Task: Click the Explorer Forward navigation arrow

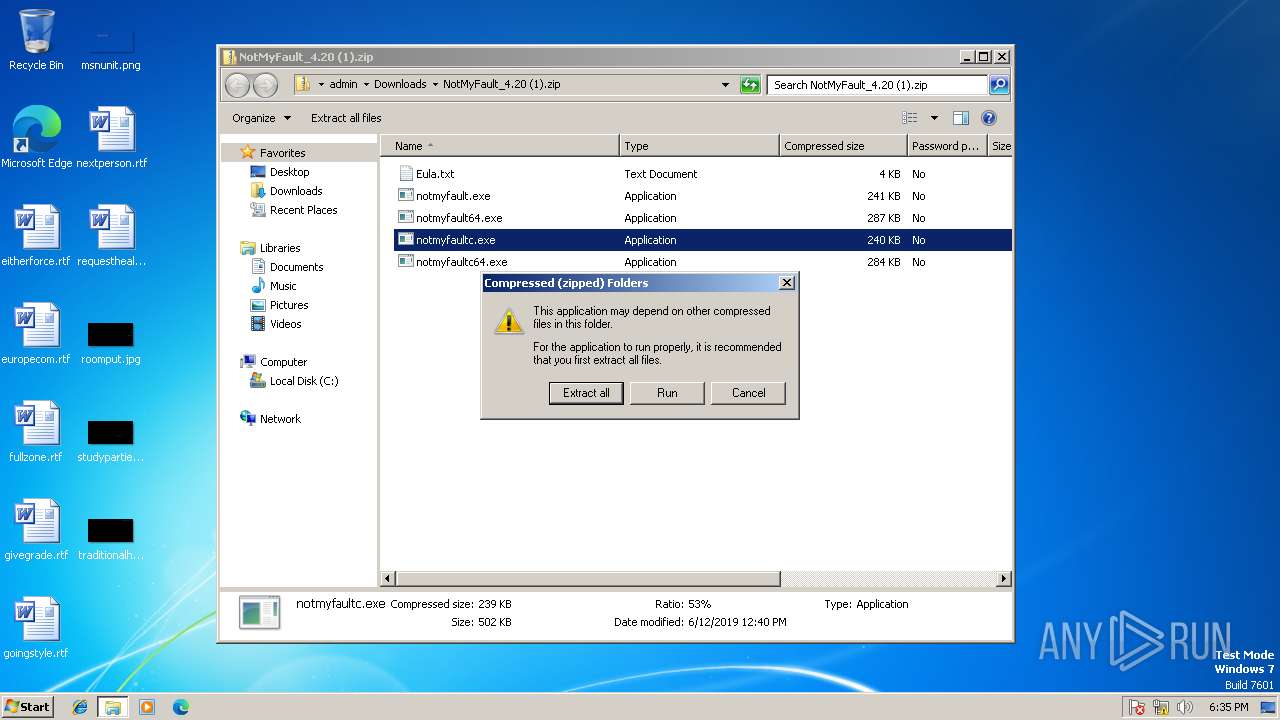Action: pos(265,85)
